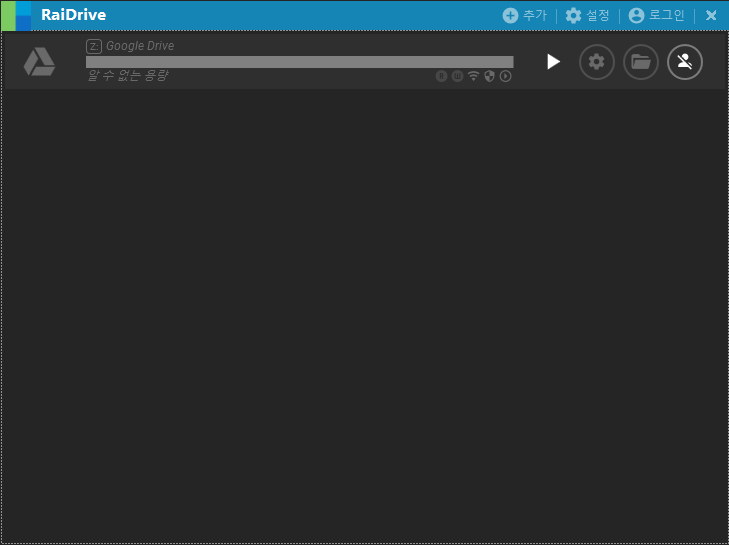The height and width of the screenshot is (545, 729).
Task: Click the shield security status icon
Action: pyautogui.click(x=489, y=76)
